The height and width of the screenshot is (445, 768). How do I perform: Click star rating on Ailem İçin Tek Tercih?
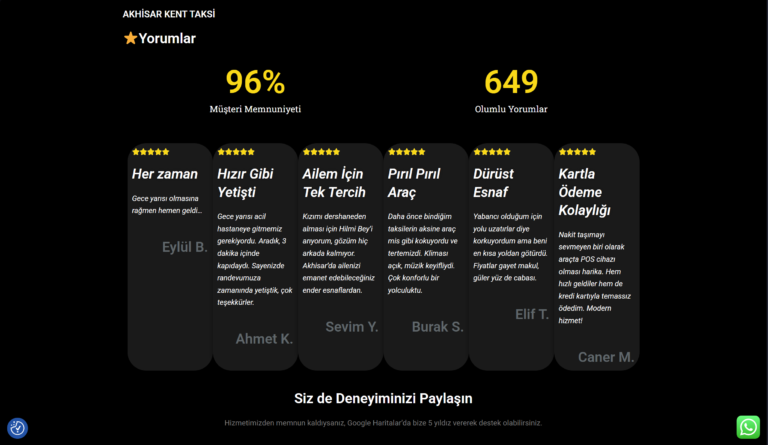pos(321,152)
